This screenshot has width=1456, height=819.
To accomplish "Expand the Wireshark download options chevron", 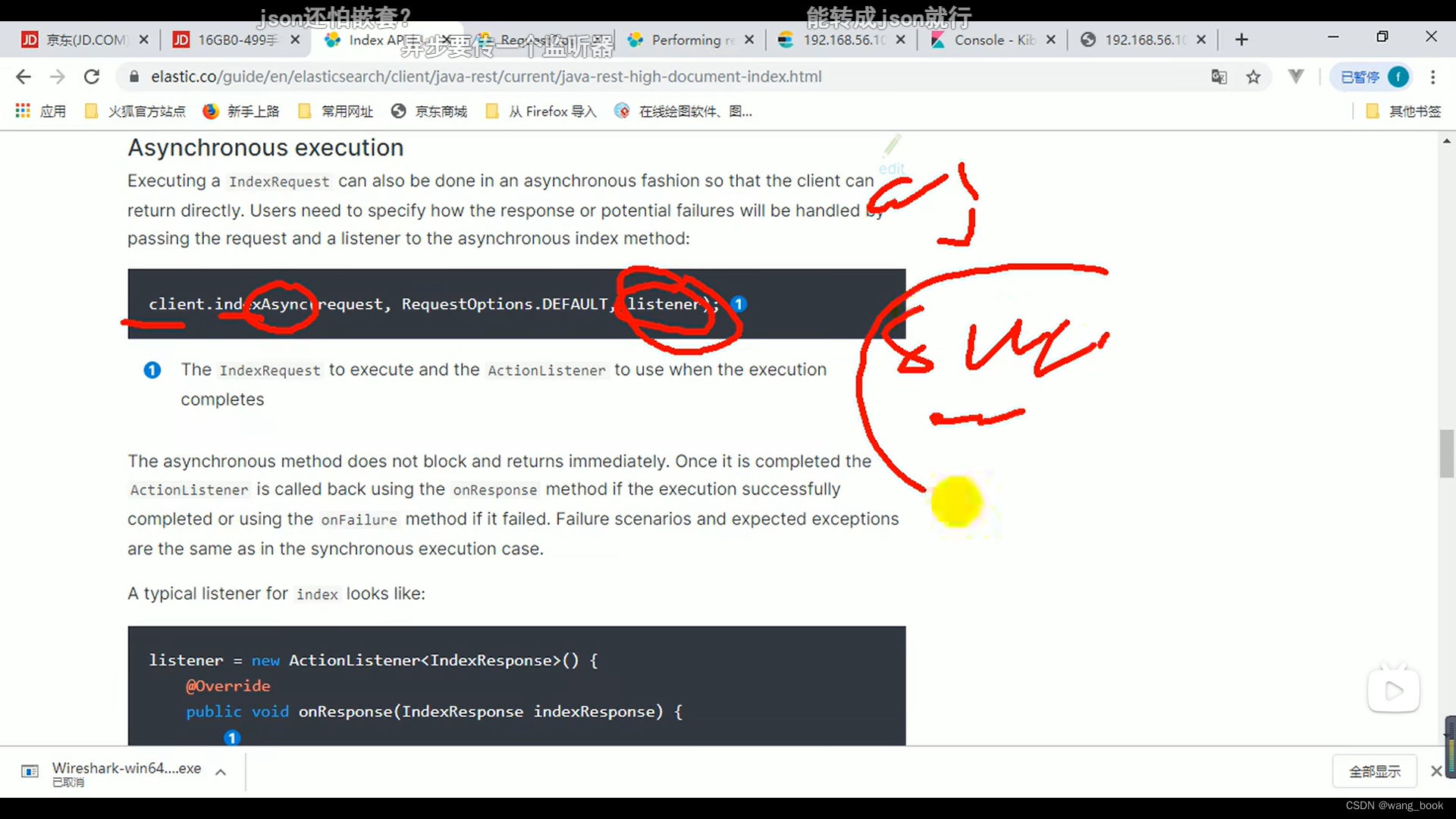I will pyautogui.click(x=221, y=772).
